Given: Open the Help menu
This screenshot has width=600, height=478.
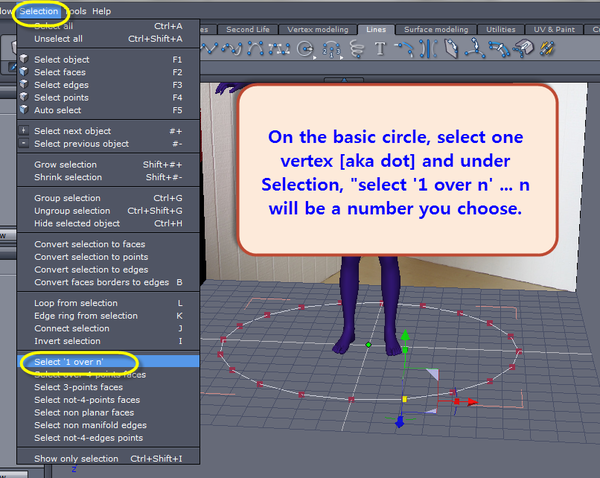Looking at the screenshot, I should pos(101,11).
